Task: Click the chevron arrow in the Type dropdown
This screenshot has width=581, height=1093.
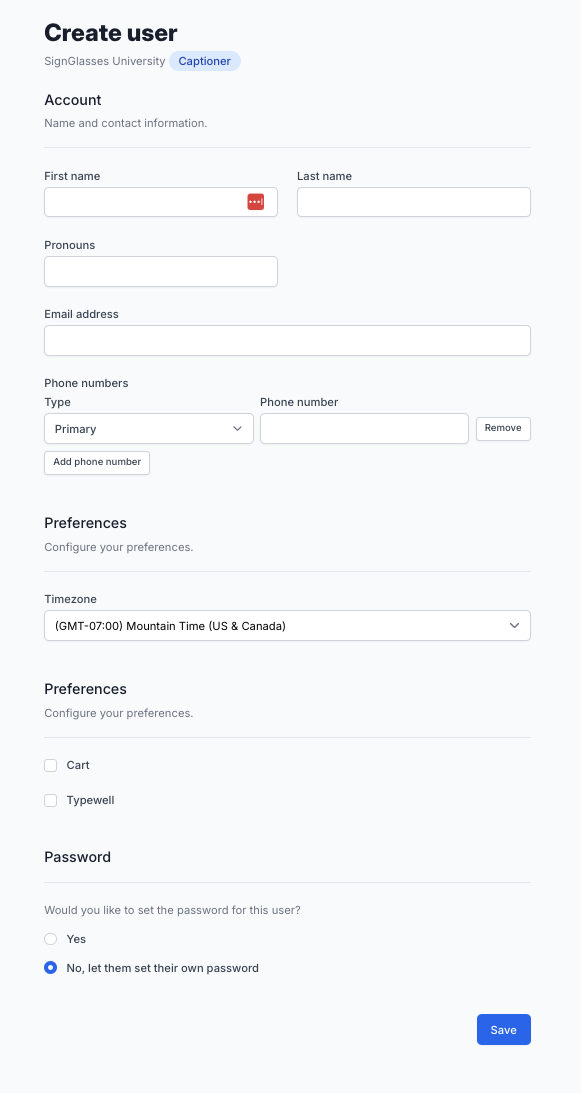Action: tap(238, 429)
